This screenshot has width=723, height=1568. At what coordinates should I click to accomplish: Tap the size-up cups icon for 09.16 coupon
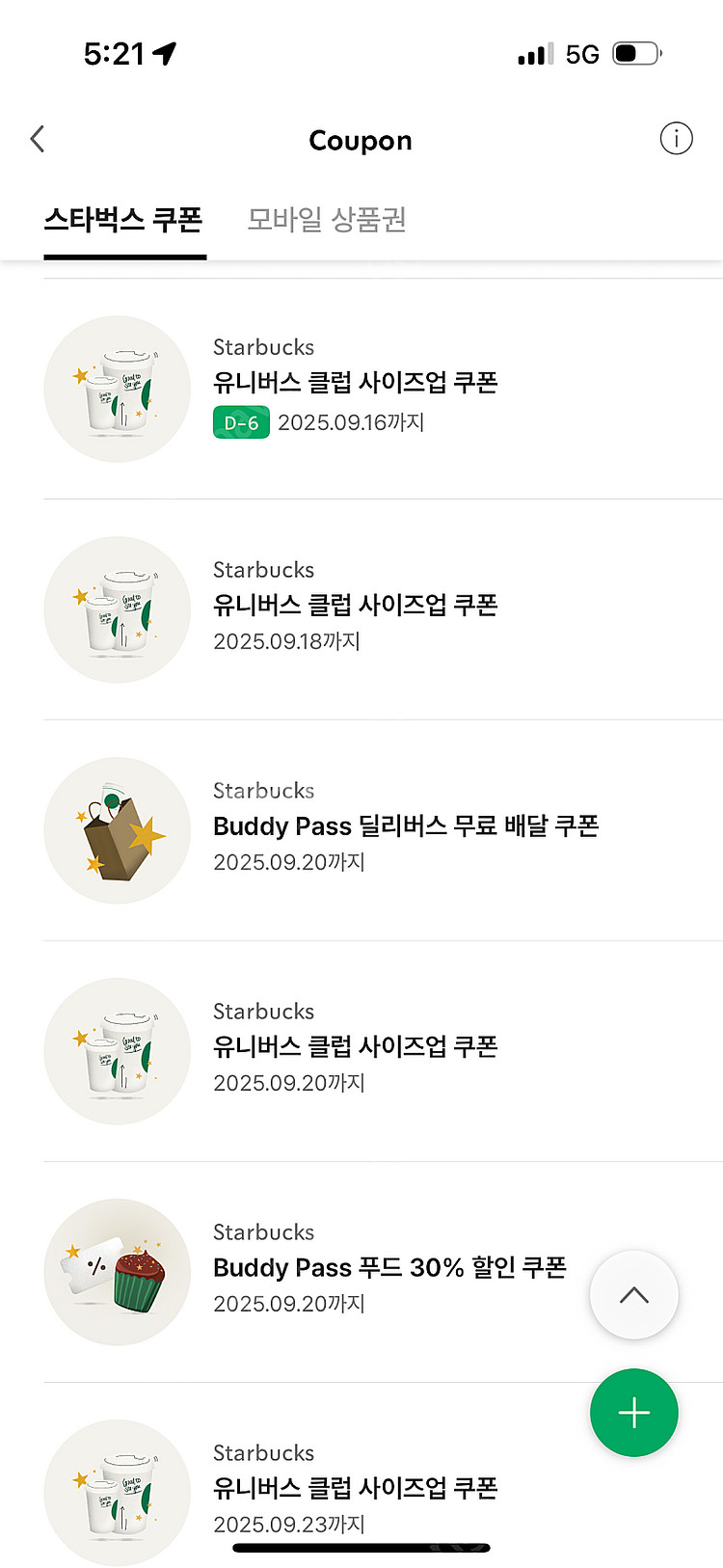point(118,389)
